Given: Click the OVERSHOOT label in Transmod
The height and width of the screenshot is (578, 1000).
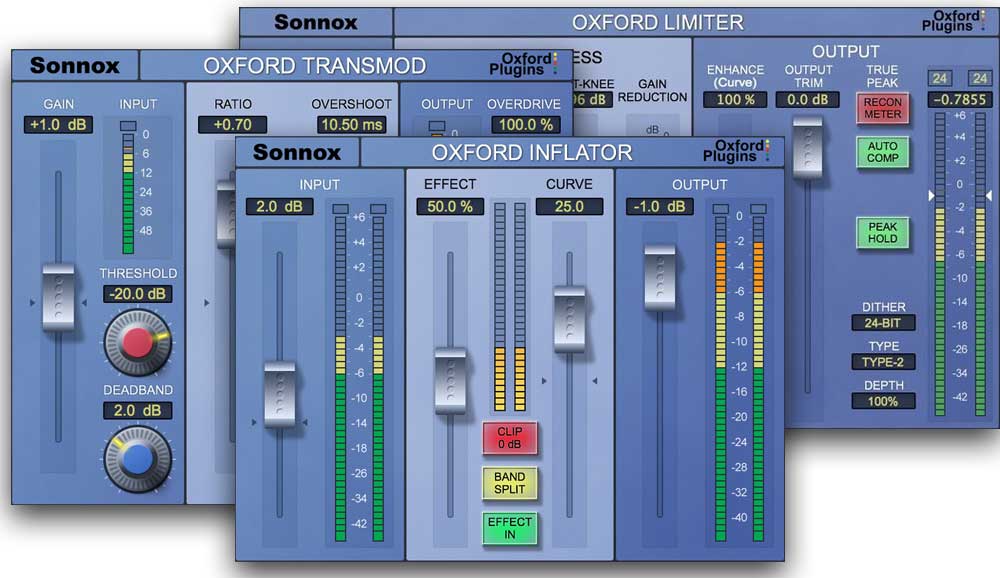Looking at the screenshot, I should click(351, 104).
